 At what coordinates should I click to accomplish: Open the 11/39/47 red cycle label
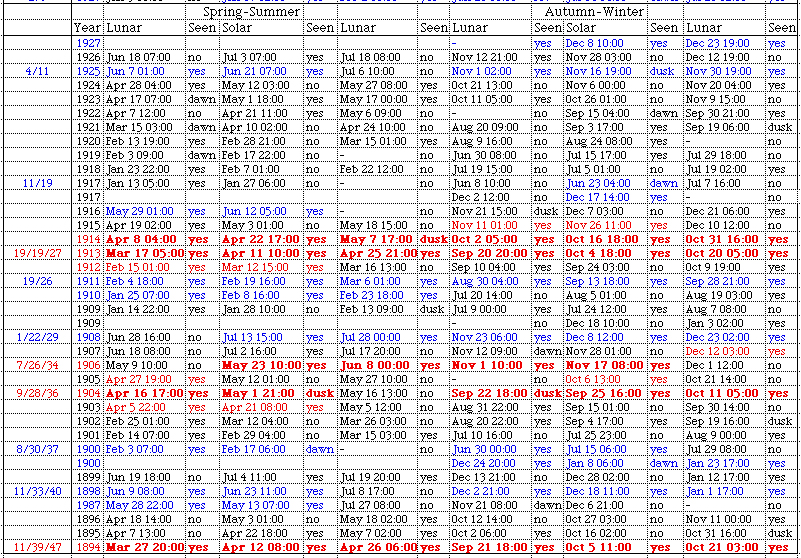(36, 548)
